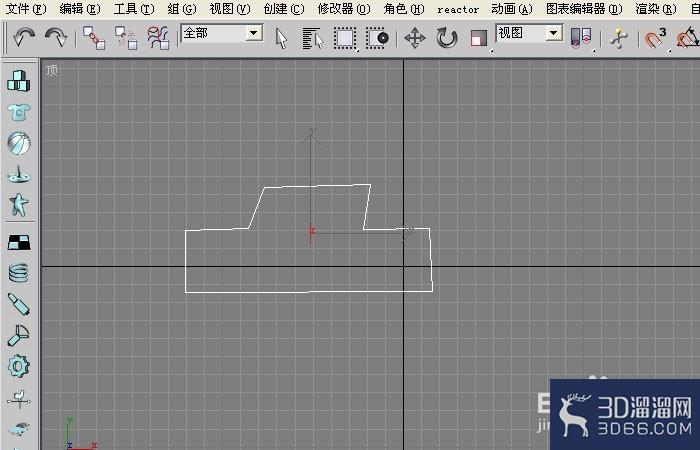
Task: Open the 文件(F) menu
Action: point(26,9)
